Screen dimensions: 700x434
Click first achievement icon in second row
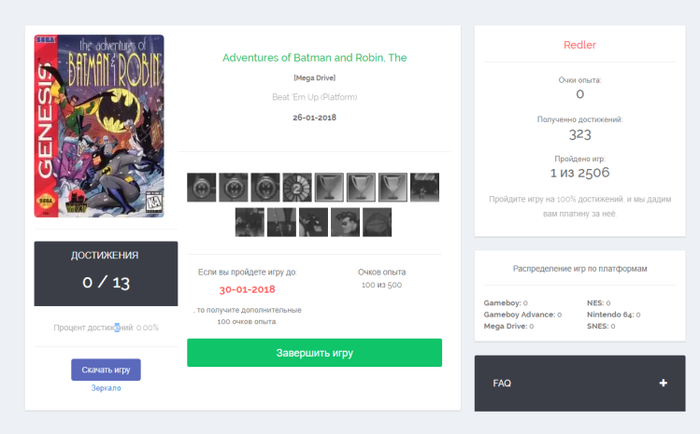249,222
